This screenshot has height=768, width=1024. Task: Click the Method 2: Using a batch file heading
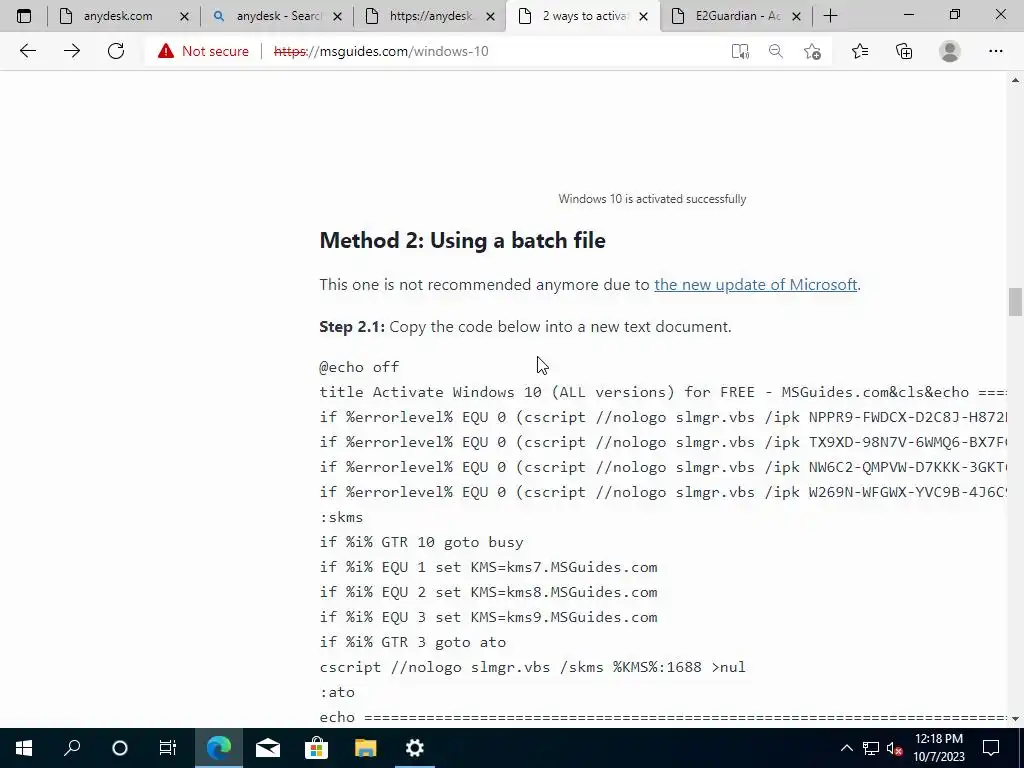pos(462,240)
